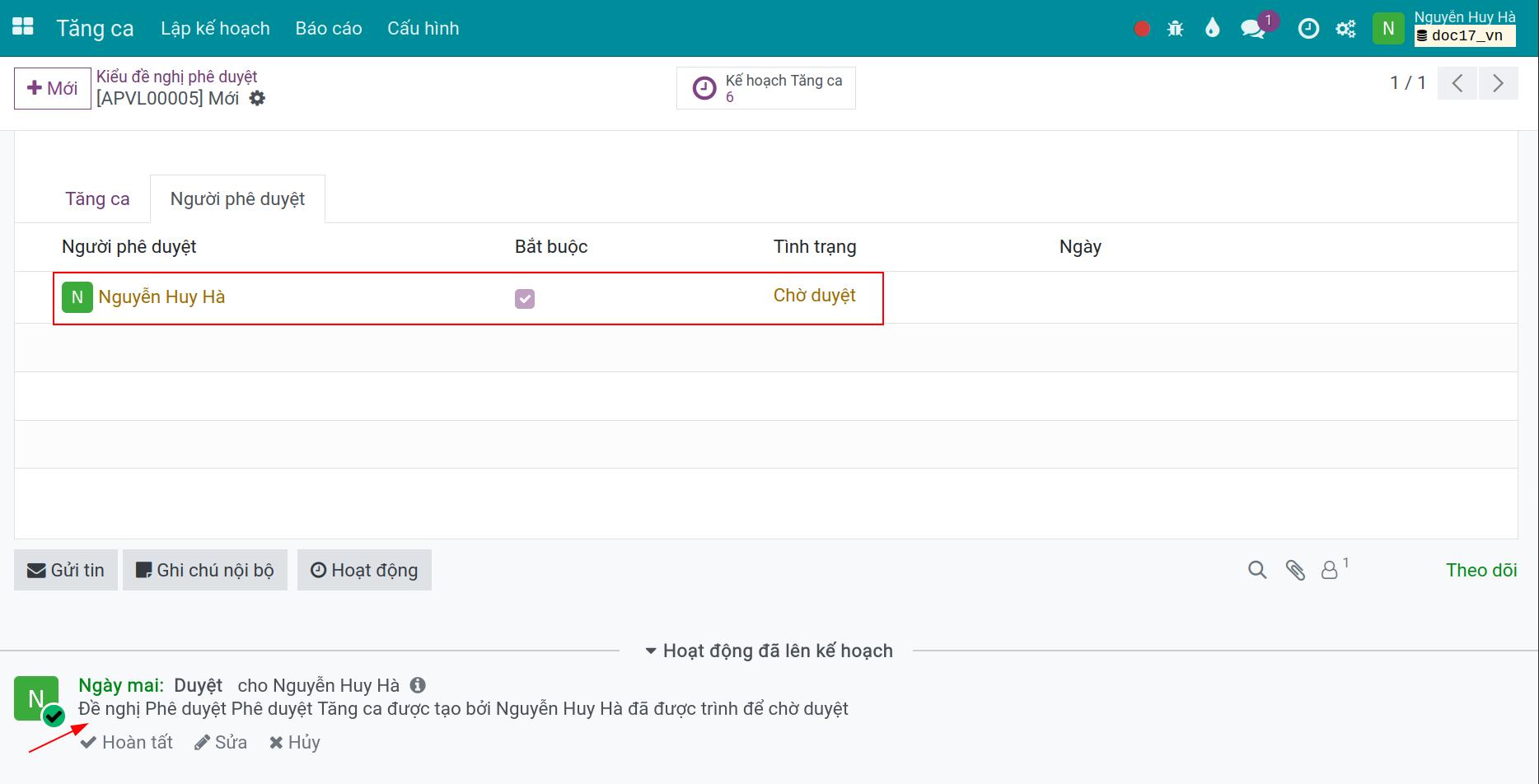Switch to the Tăng ca tab
Screen dimensions: 1539x784
coord(97,198)
